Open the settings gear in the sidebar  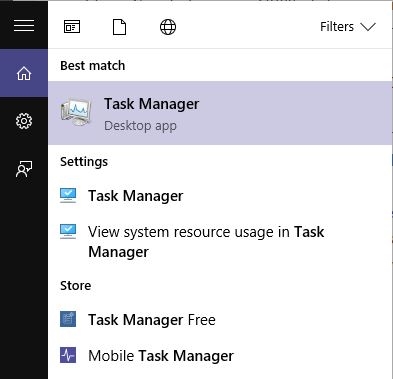tap(24, 121)
